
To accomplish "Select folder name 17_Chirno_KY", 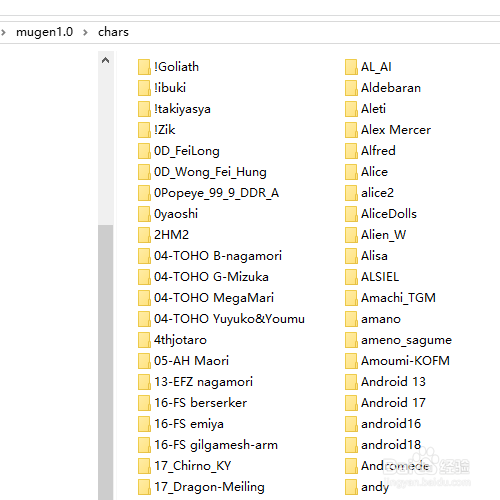I will (192, 466).
